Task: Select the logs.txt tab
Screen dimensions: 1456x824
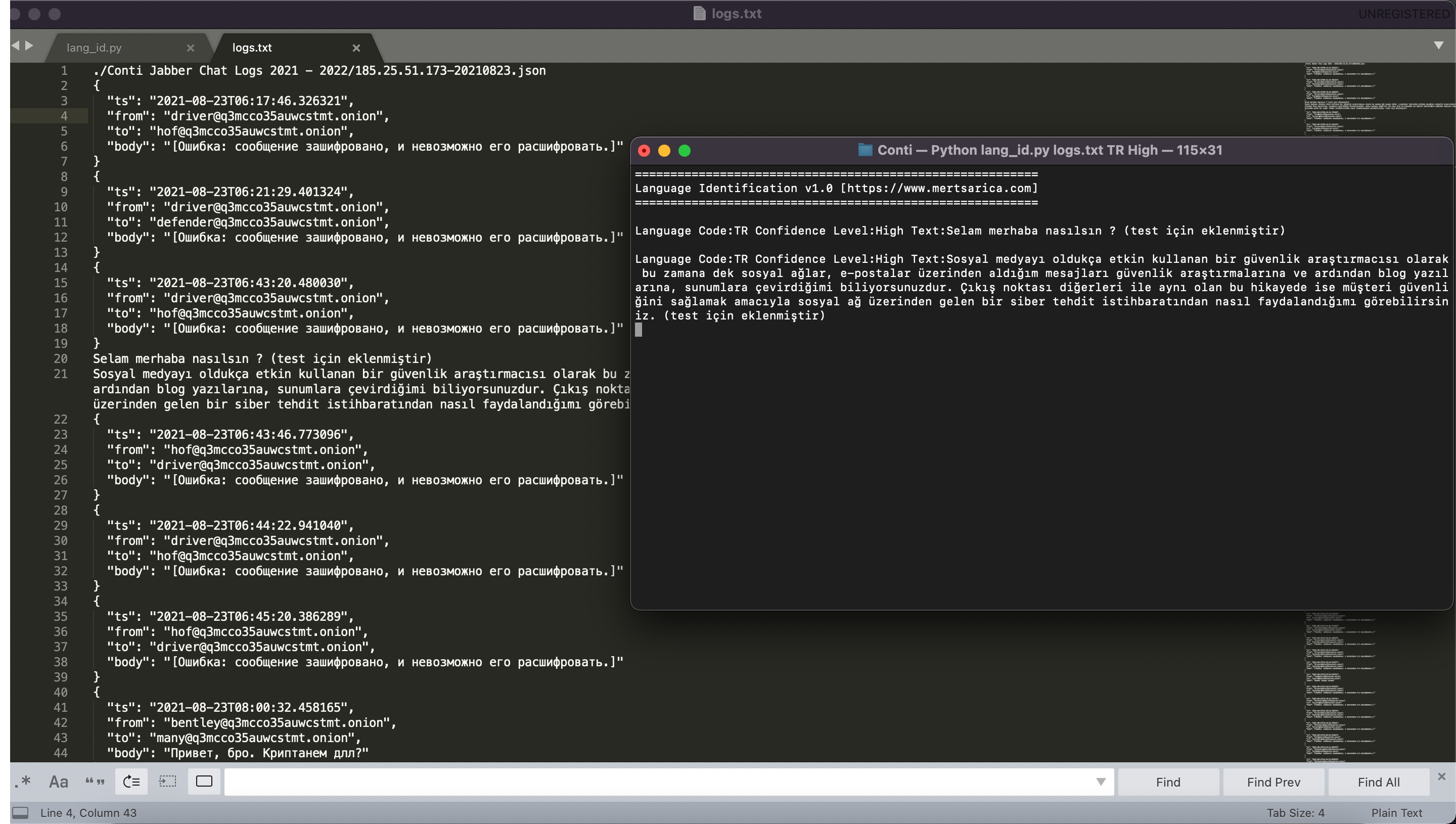Action: 252,48
